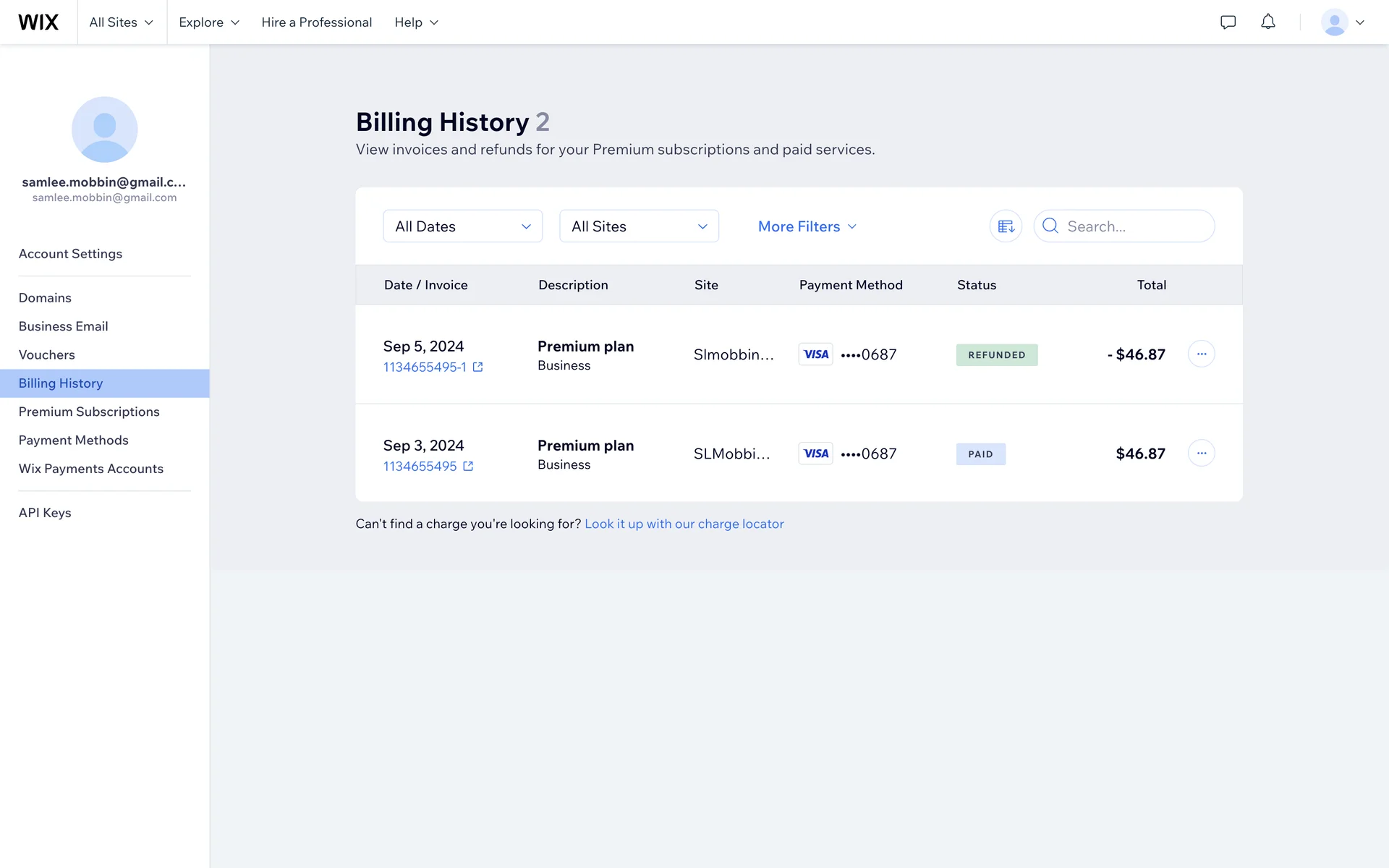Open the chat messages icon
This screenshot has width=1389, height=868.
tap(1228, 22)
